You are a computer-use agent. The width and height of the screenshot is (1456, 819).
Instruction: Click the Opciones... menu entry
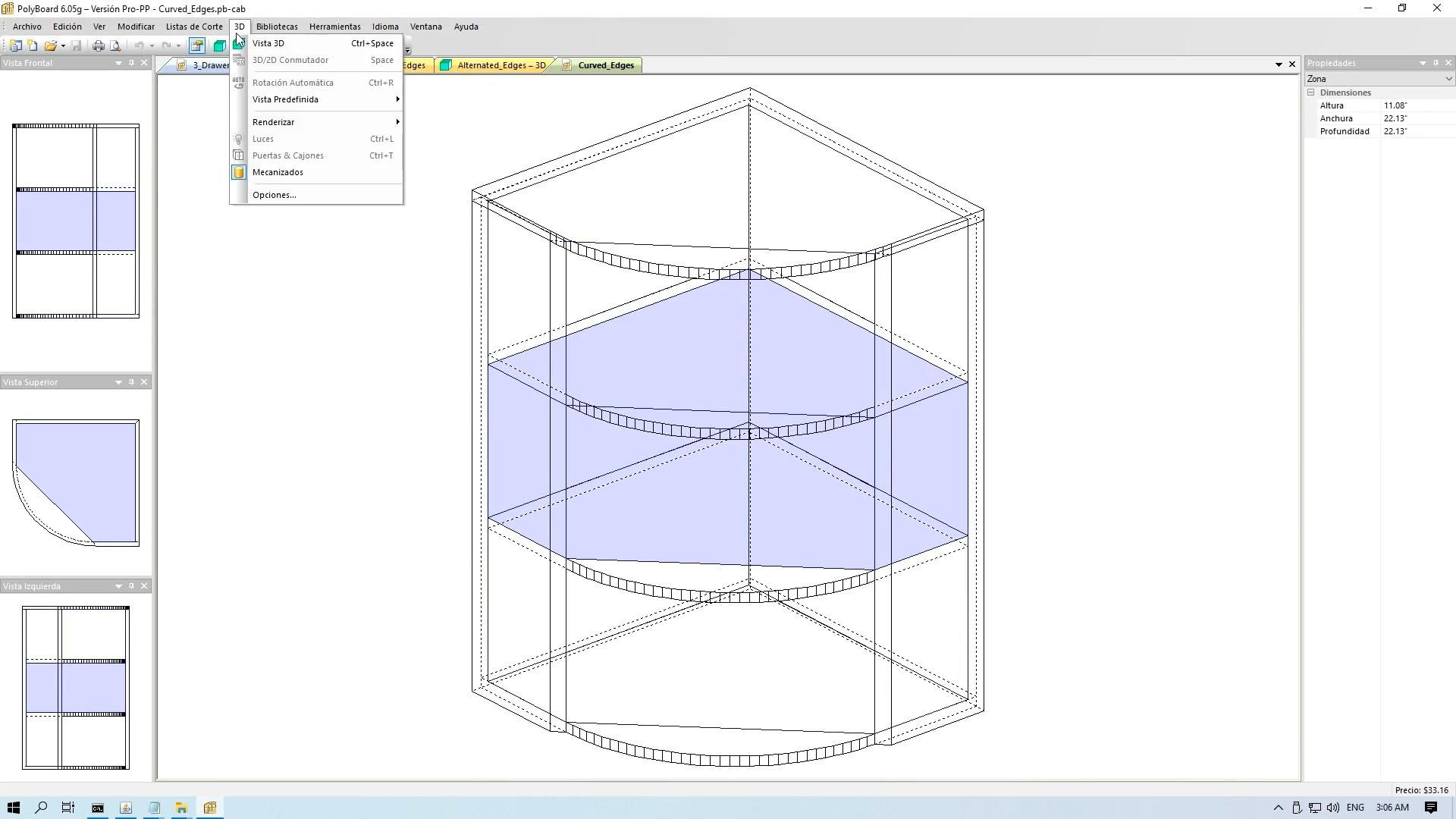click(275, 195)
